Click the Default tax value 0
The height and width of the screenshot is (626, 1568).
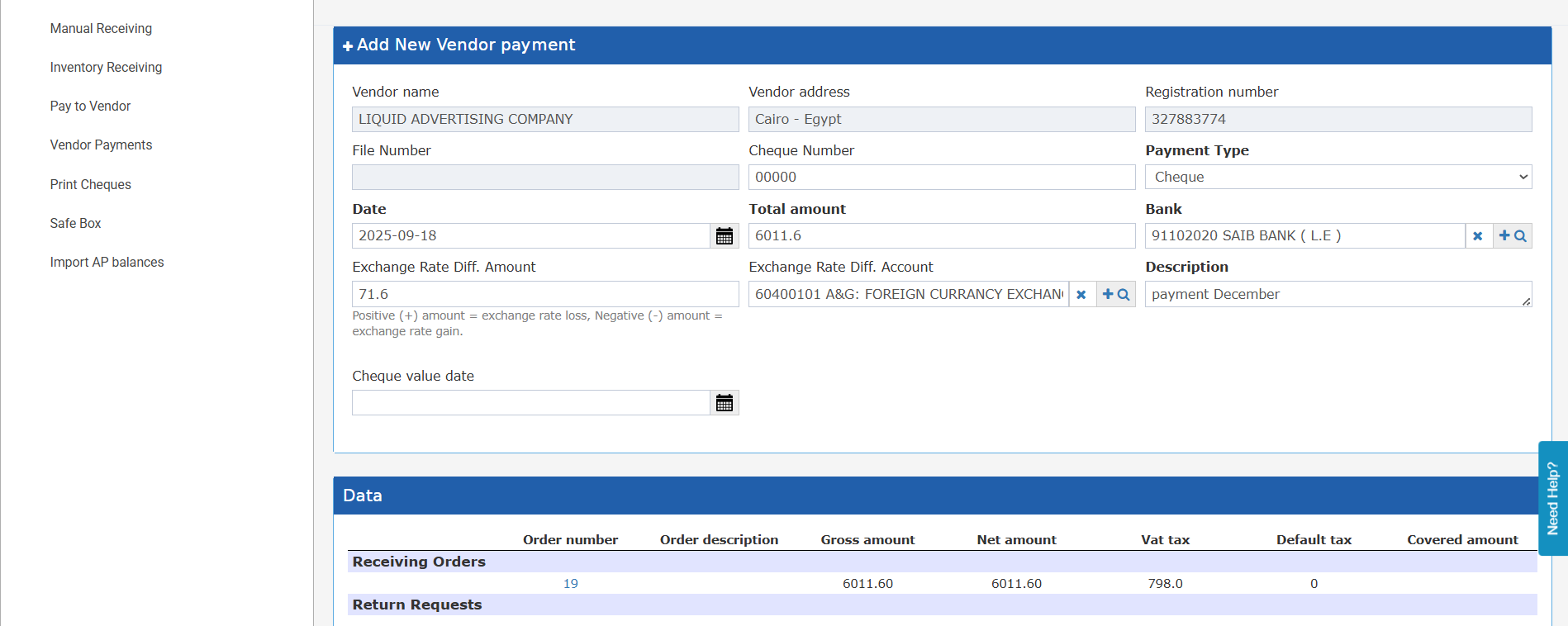1314,583
